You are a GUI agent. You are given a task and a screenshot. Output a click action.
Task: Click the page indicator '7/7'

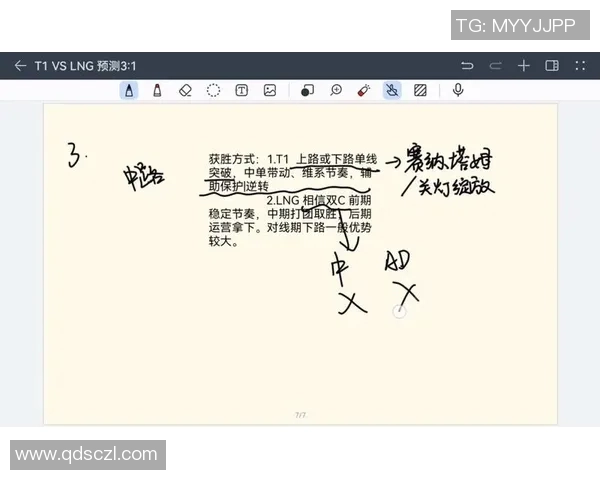click(300, 415)
